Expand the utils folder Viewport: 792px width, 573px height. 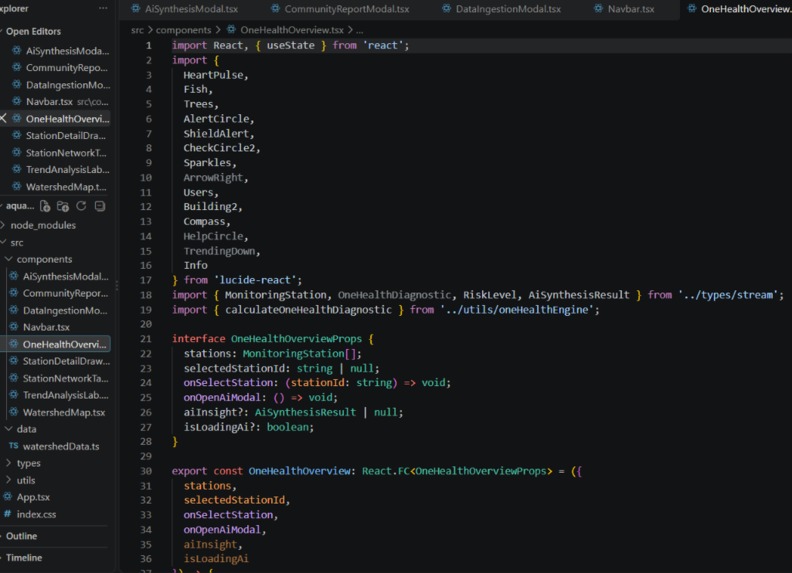click(26, 480)
